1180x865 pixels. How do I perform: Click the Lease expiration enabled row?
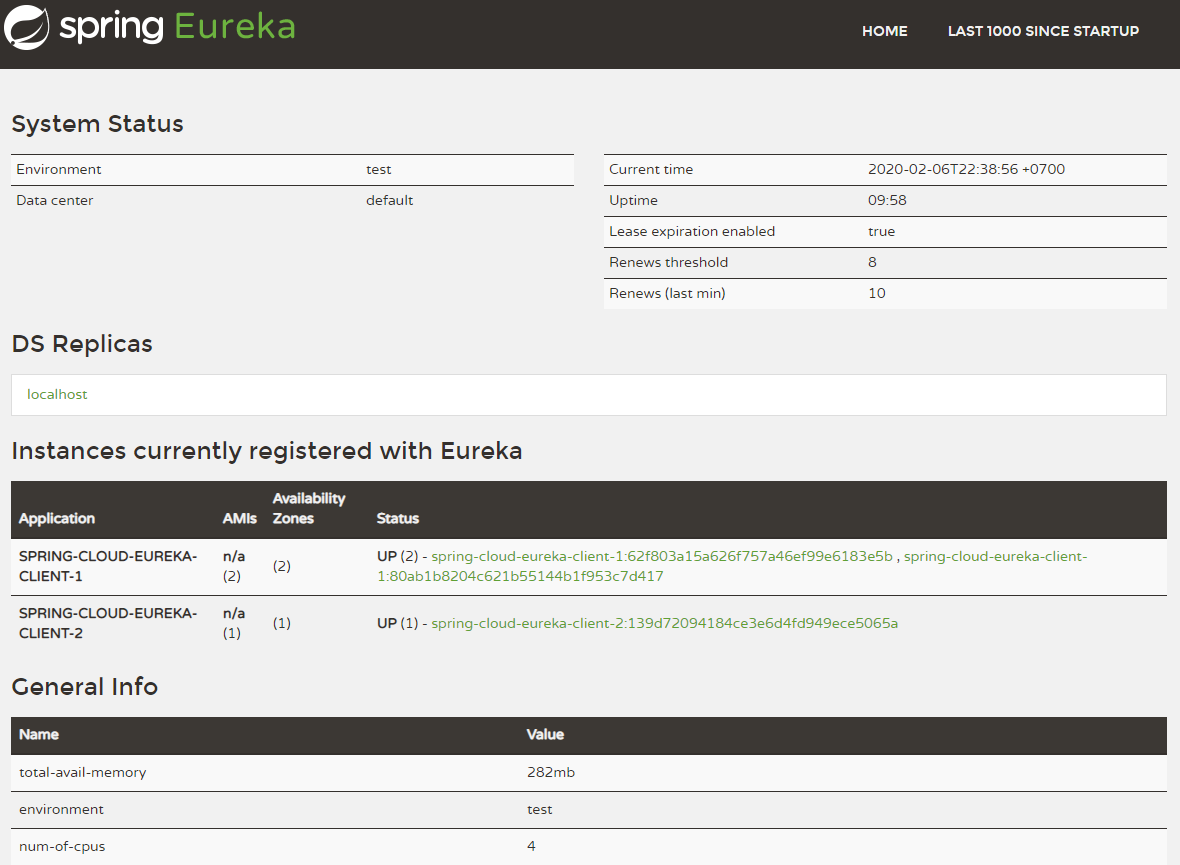pyautogui.click(x=692, y=231)
